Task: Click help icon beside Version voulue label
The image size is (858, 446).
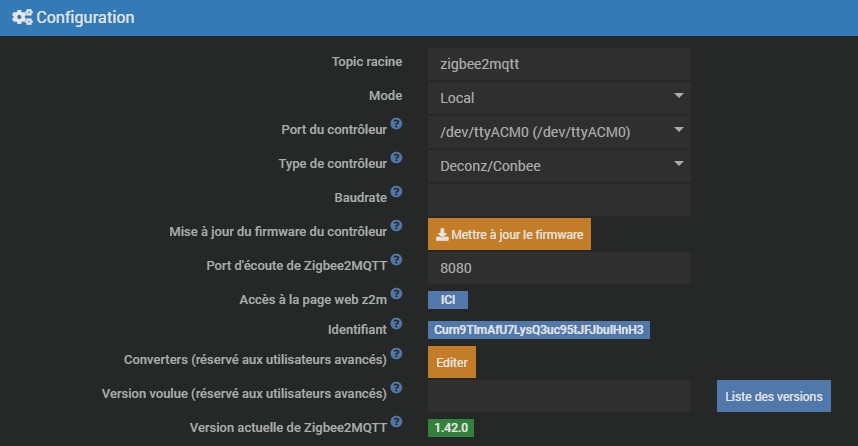Action: click(x=396, y=387)
